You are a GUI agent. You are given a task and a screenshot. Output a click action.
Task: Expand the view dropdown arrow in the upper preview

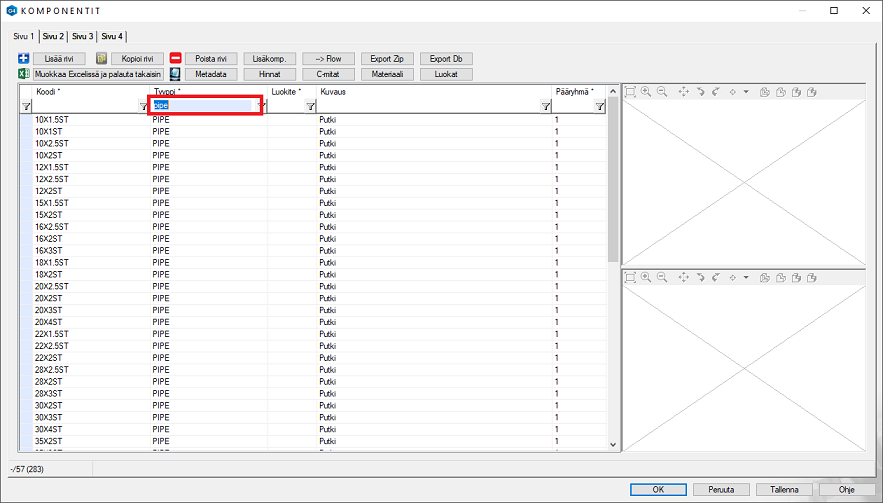(746, 93)
